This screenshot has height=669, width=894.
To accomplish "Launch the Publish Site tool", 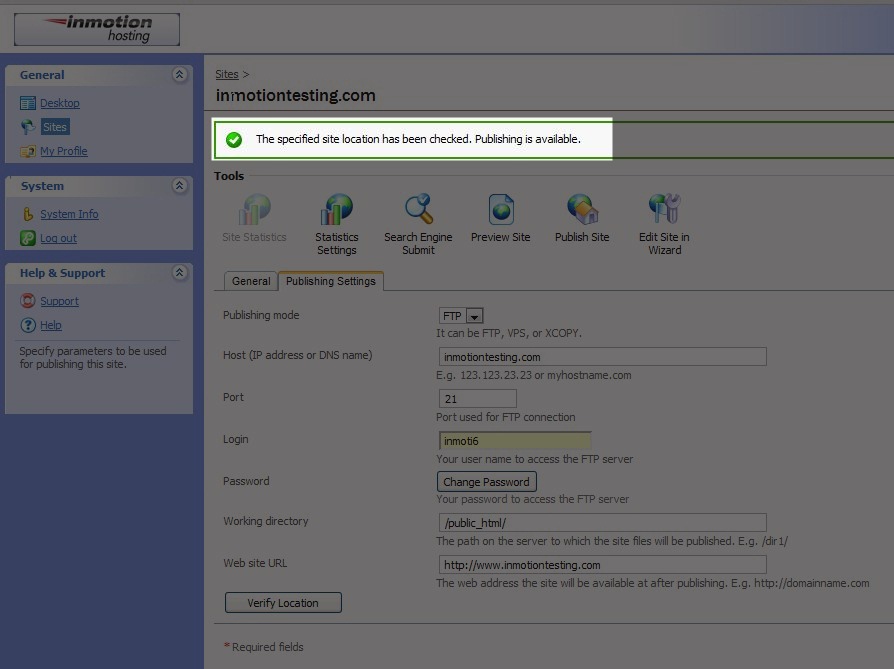I will (582, 211).
